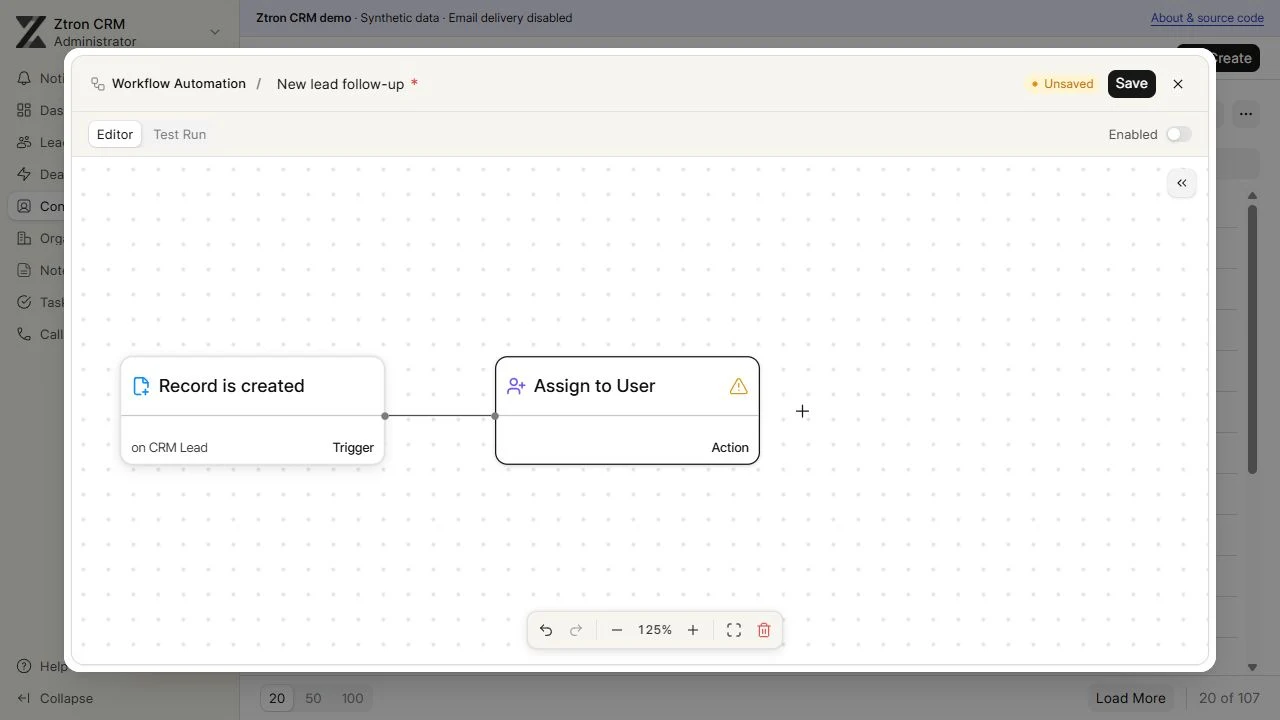This screenshot has width=1280, height=720.
Task: Add next step with plus icon
Action: 802,411
